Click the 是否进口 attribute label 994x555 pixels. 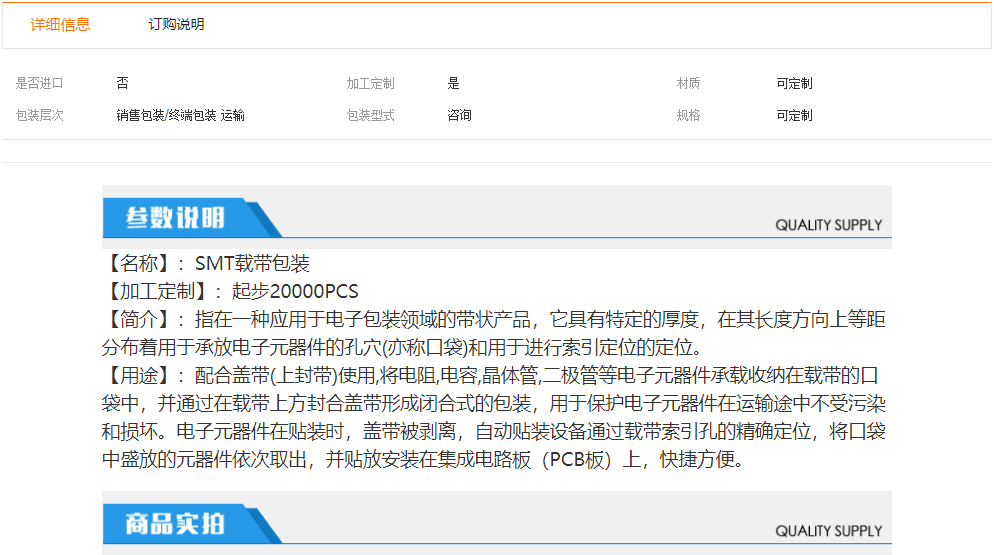[40, 84]
